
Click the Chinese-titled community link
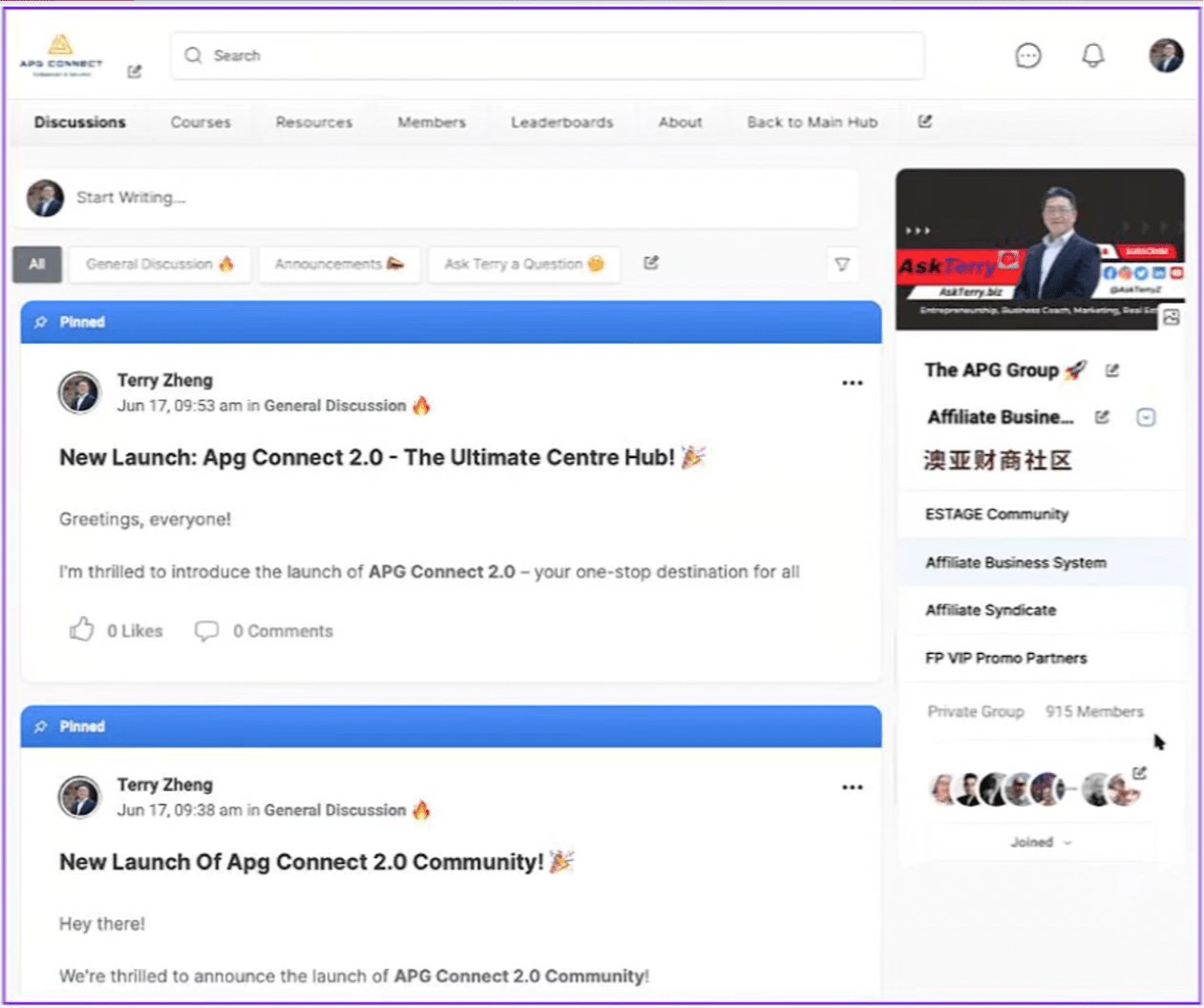[x=998, y=461]
